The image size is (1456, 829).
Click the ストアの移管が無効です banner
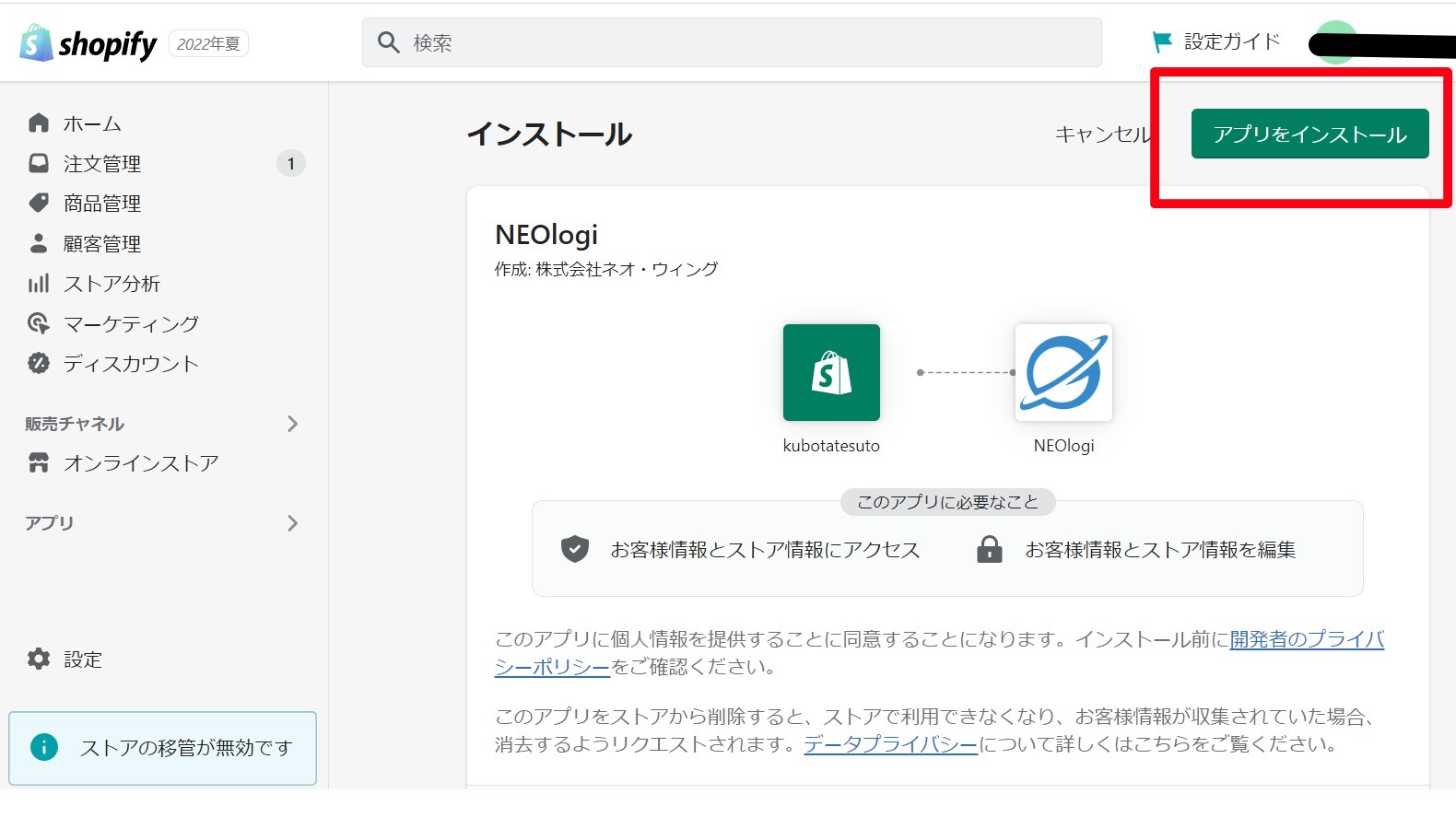tap(163, 748)
